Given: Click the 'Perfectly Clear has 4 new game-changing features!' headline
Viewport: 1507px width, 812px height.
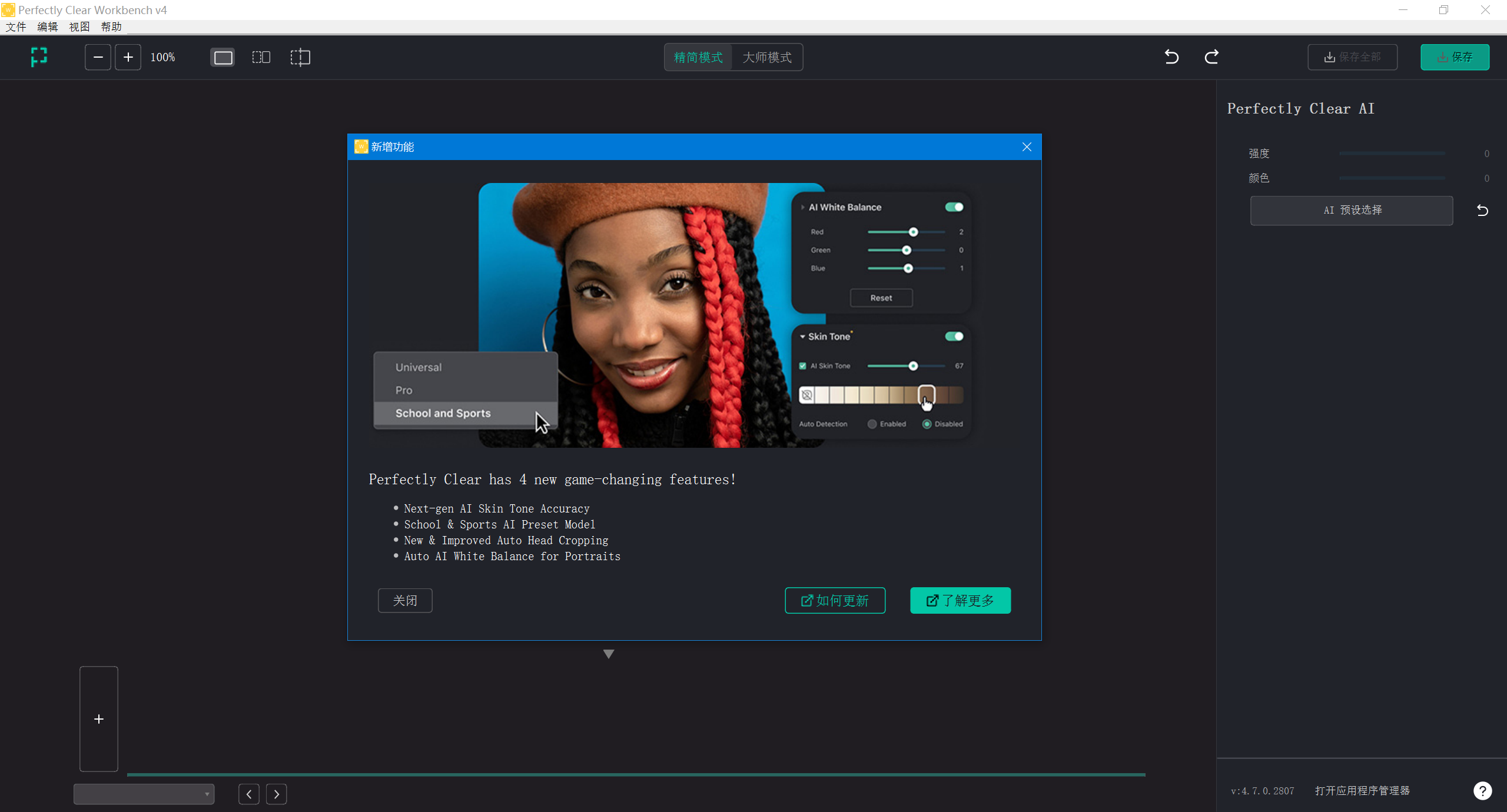Looking at the screenshot, I should 553,480.
